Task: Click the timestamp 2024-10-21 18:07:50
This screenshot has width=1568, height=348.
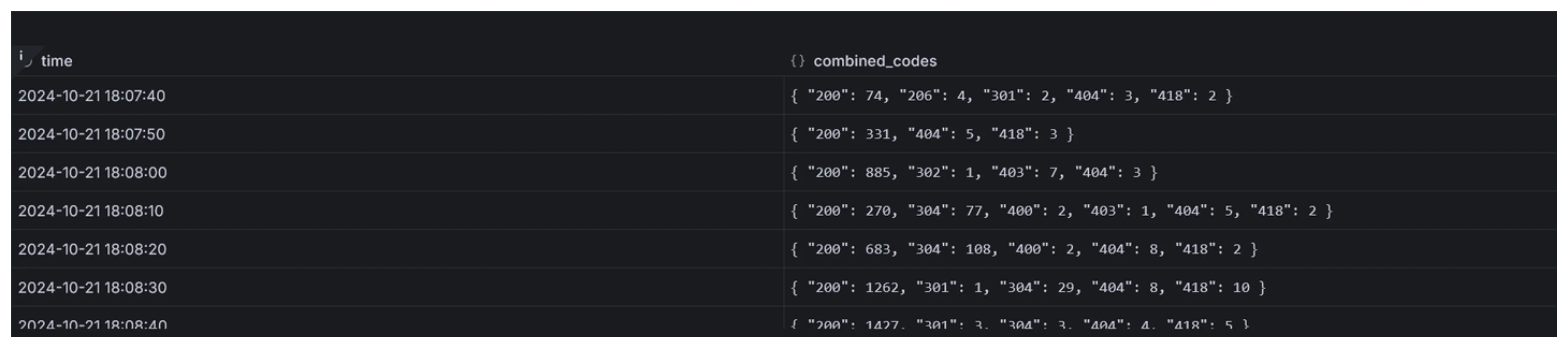Action: coord(91,134)
